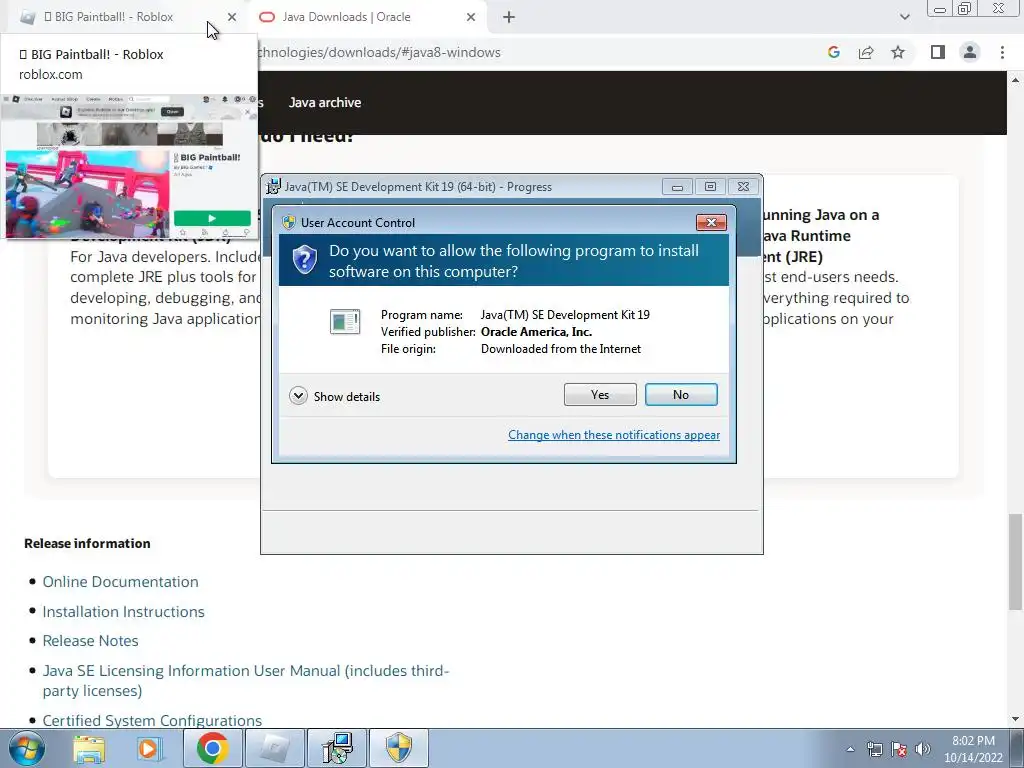Open Chrome side panel icon
The height and width of the screenshot is (768, 1024).
tap(938, 52)
